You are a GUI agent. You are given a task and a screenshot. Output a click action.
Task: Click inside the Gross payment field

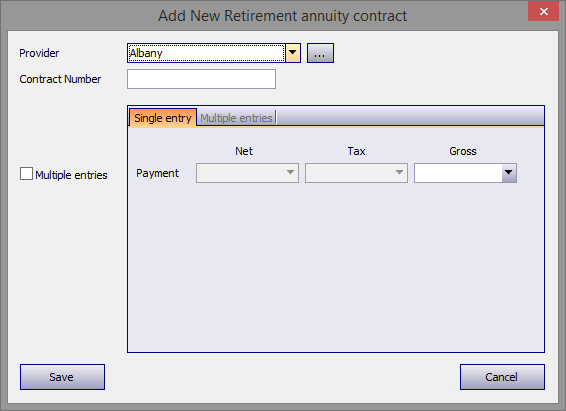point(458,173)
